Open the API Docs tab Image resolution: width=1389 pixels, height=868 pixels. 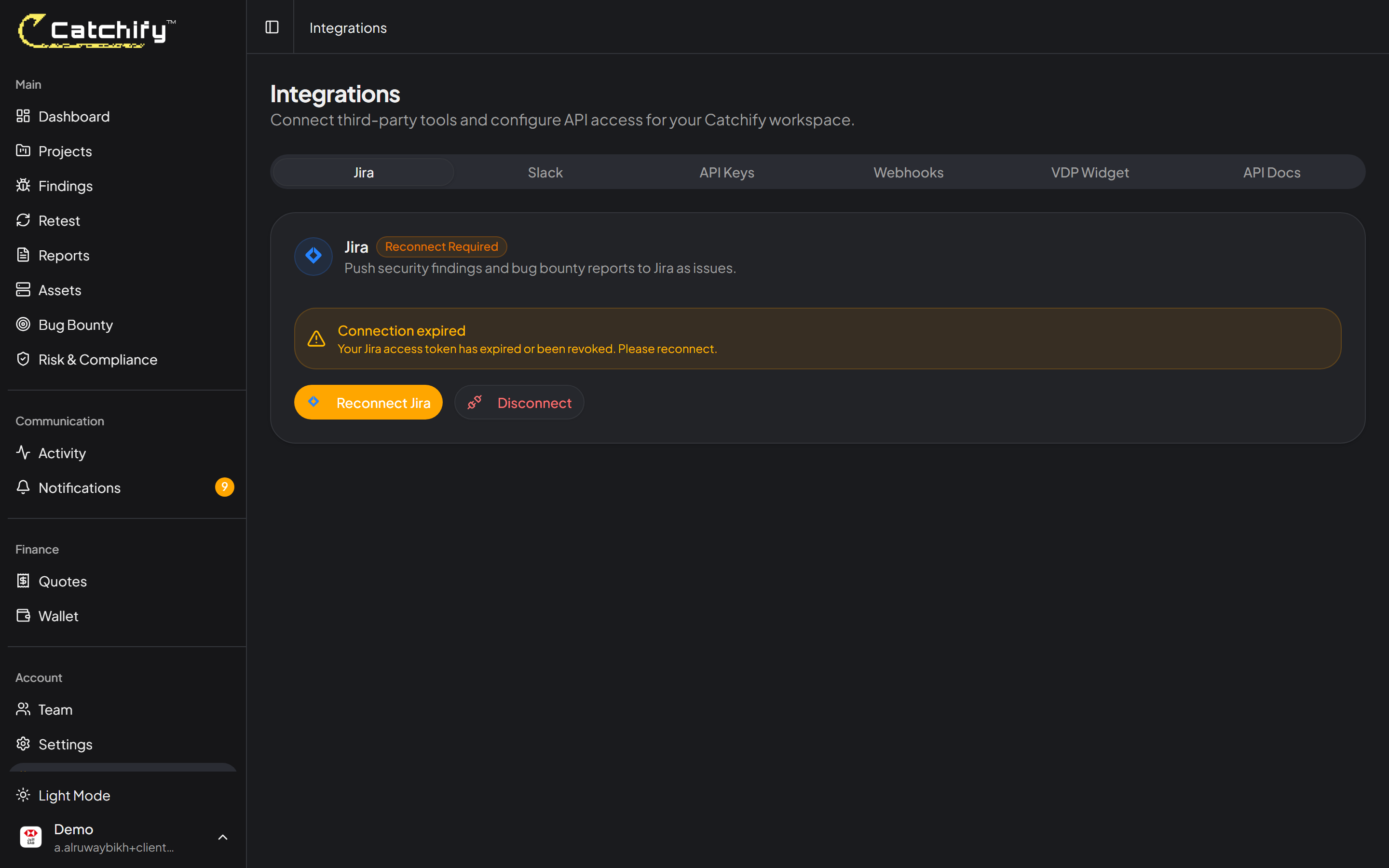1271,172
